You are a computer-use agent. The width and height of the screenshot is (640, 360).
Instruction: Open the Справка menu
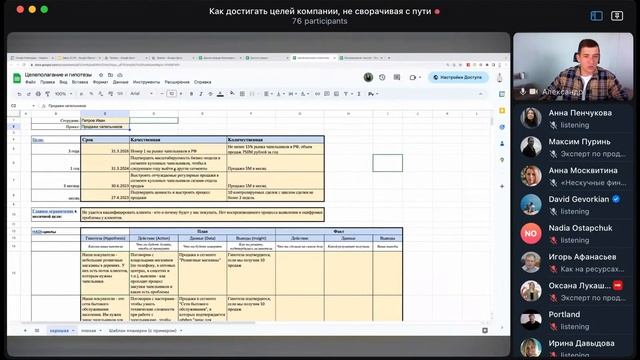pyautogui.click(x=203, y=82)
